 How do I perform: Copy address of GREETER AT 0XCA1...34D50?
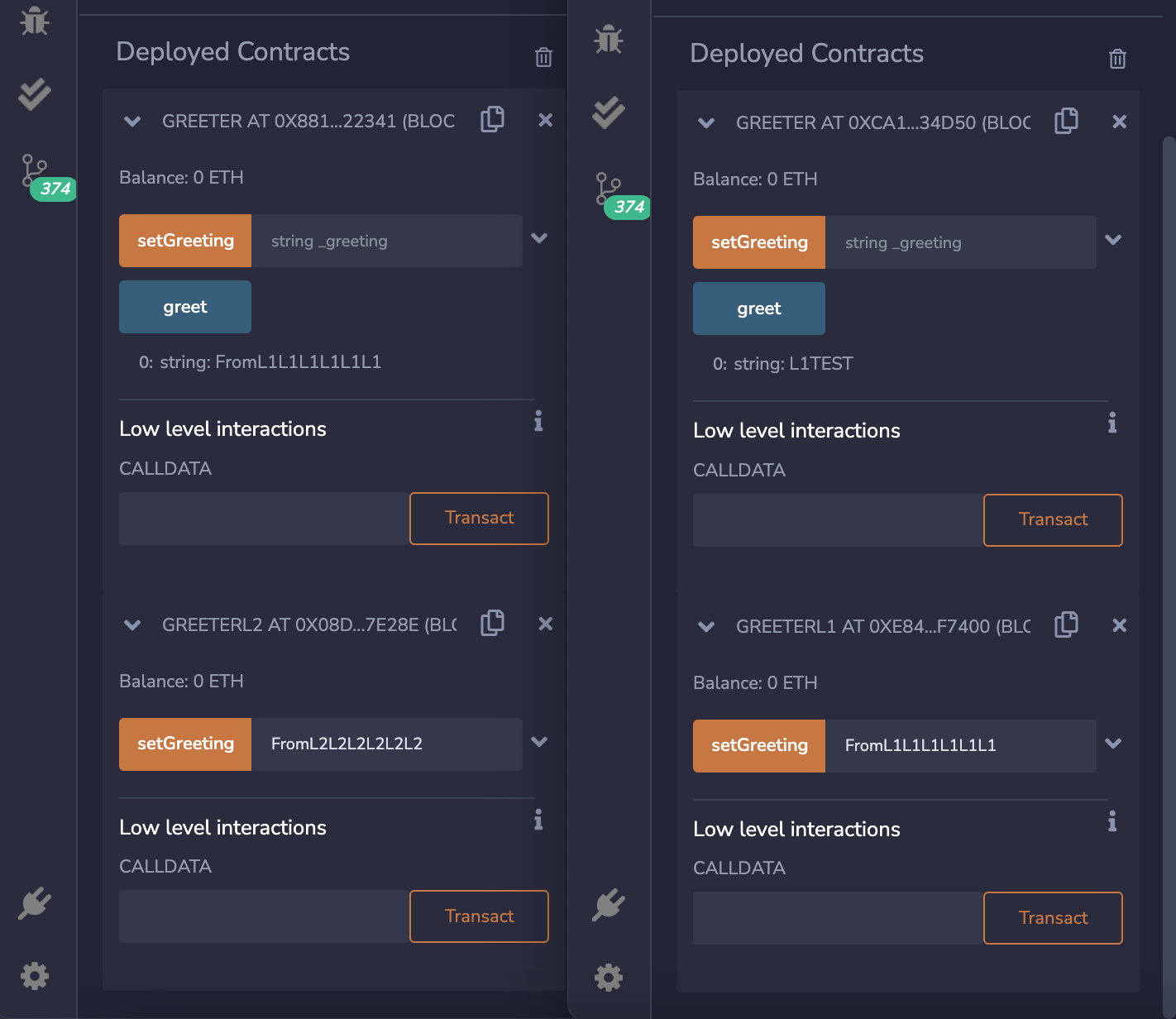pos(1067,121)
